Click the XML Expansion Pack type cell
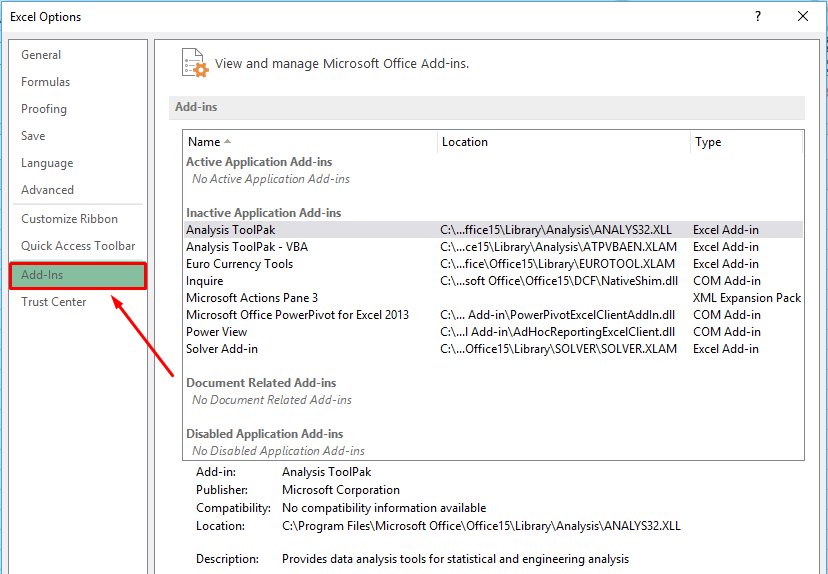Viewport: 828px width, 574px height. click(x=747, y=298)
